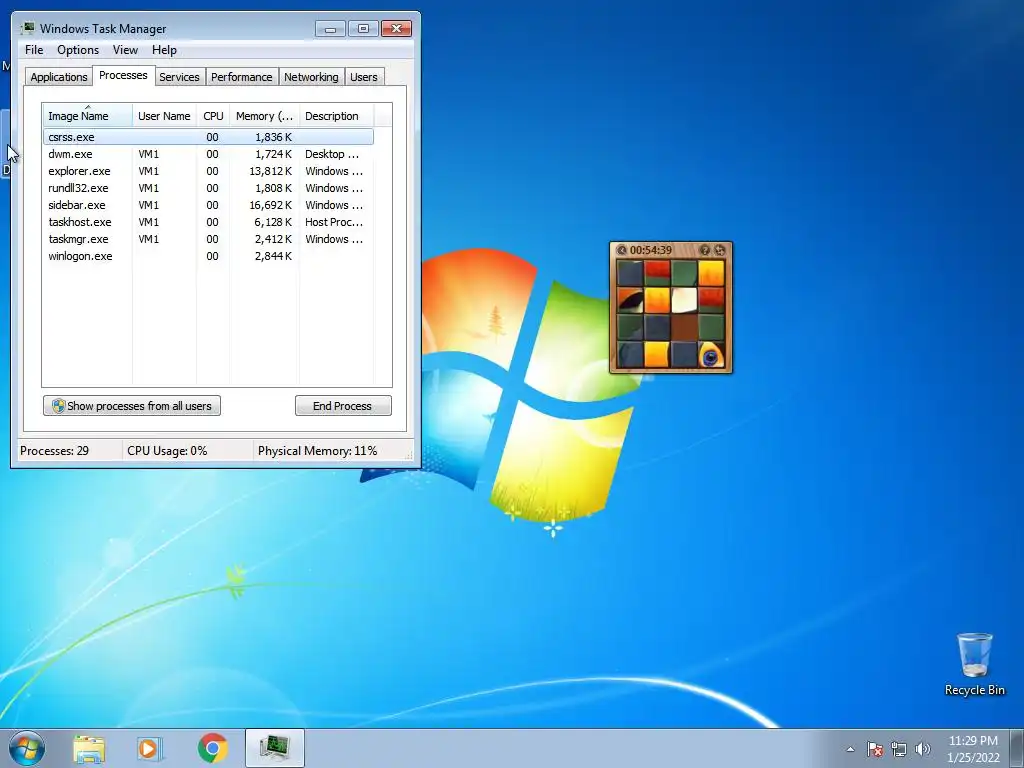
Task: Select the taskmgr.exe process
Action: pos(208,239)
